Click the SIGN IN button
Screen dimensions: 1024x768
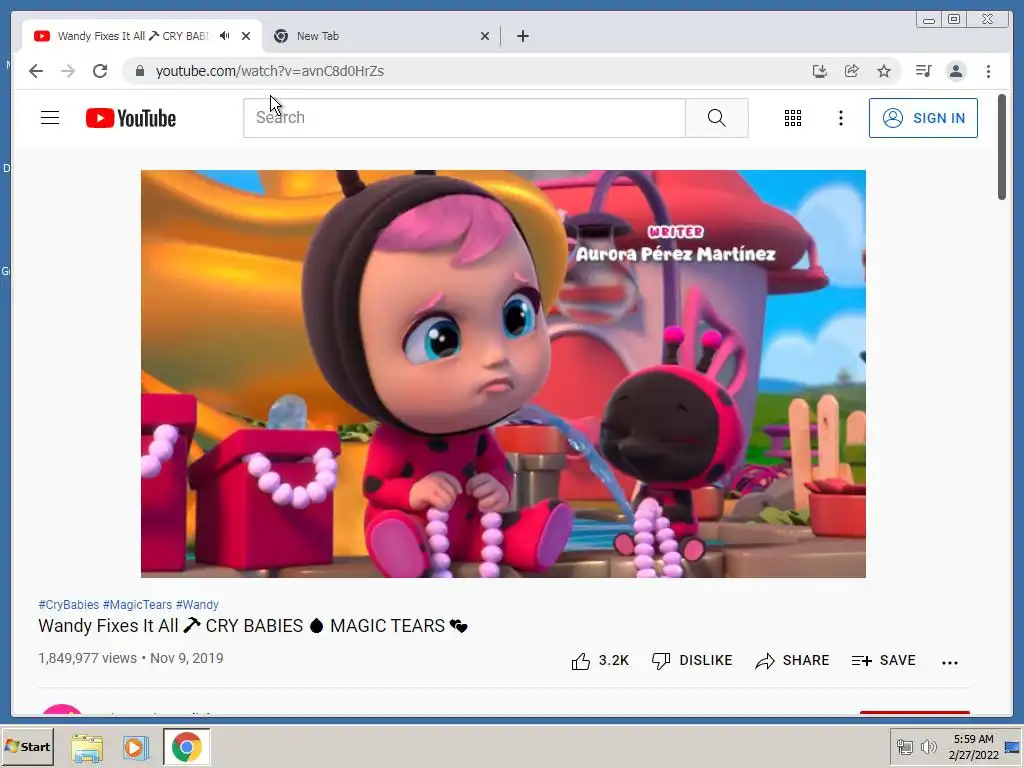click(x=923, y=118)
